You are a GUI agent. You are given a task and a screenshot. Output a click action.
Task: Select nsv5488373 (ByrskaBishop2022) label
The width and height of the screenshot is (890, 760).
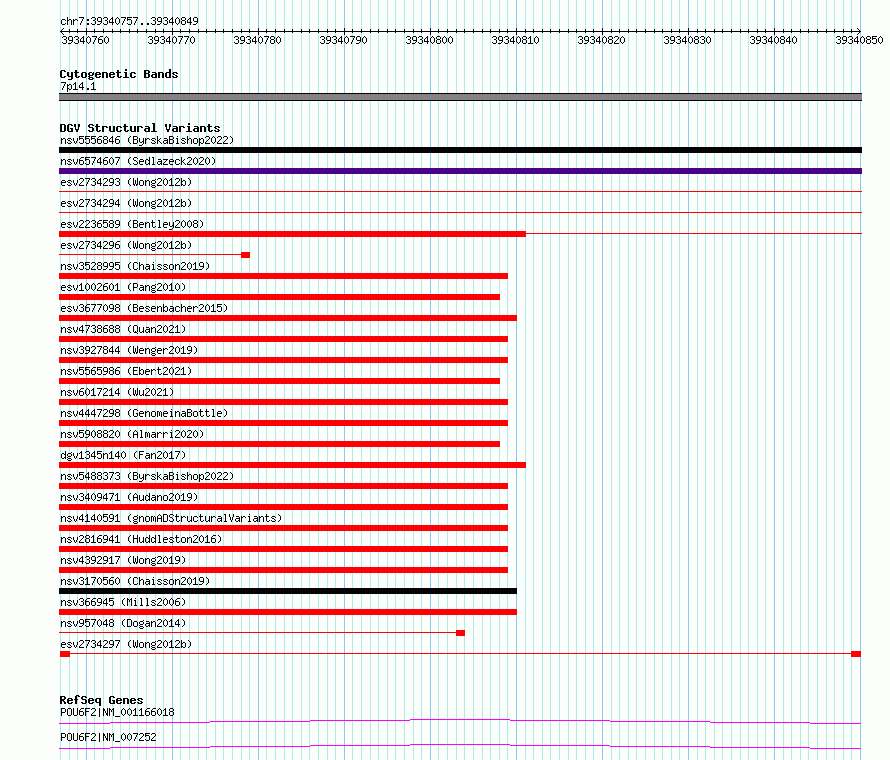click(147, 476)
